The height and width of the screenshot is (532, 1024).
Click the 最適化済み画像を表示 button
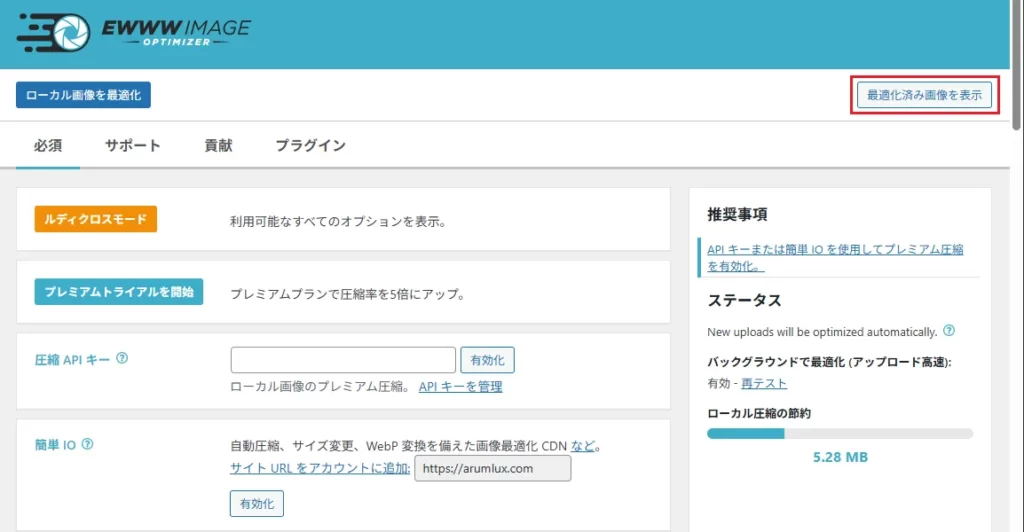pos(924,95)
